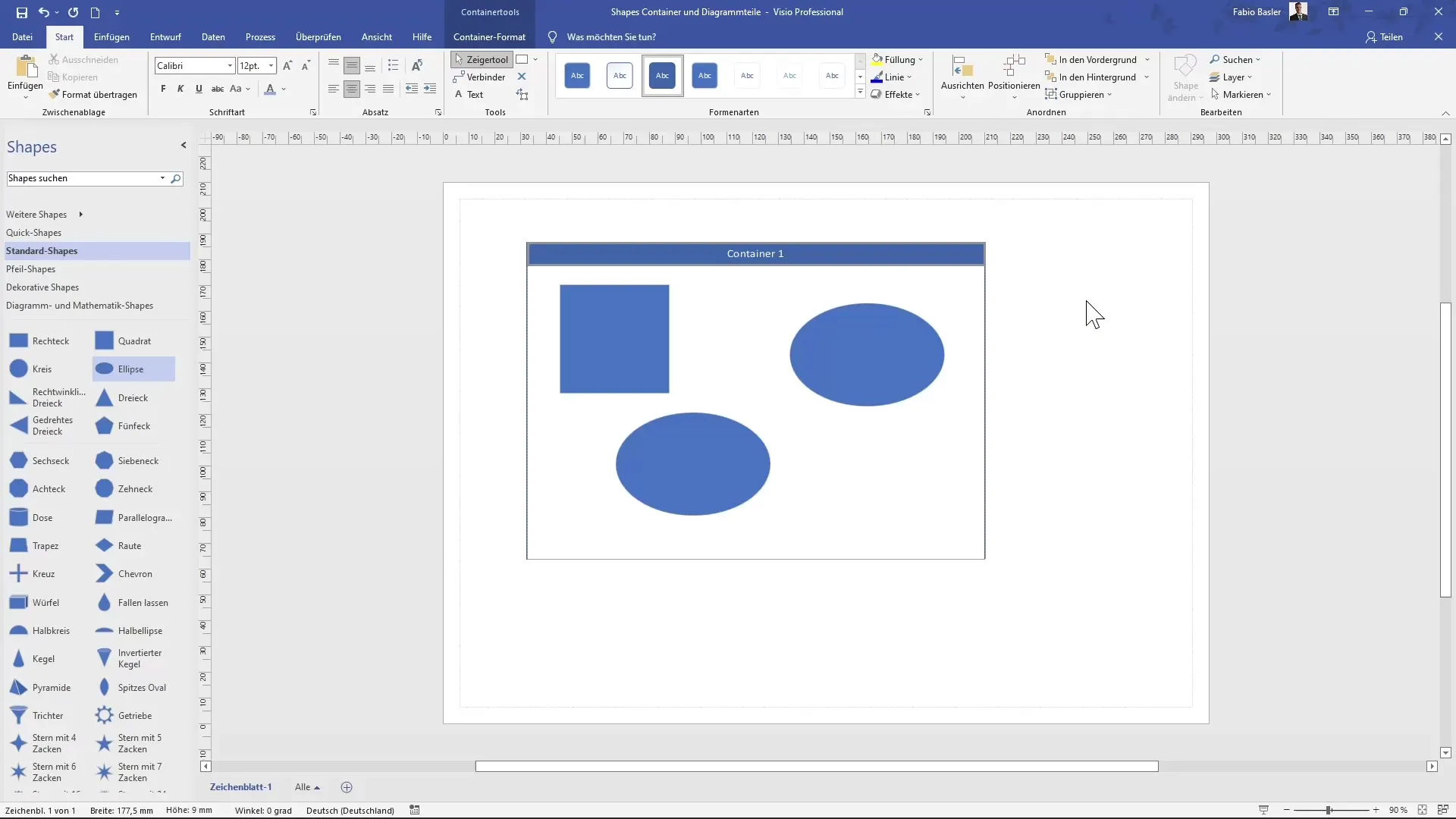Open the Zeichenblatt-1 page tab

[x=240, y=787]
